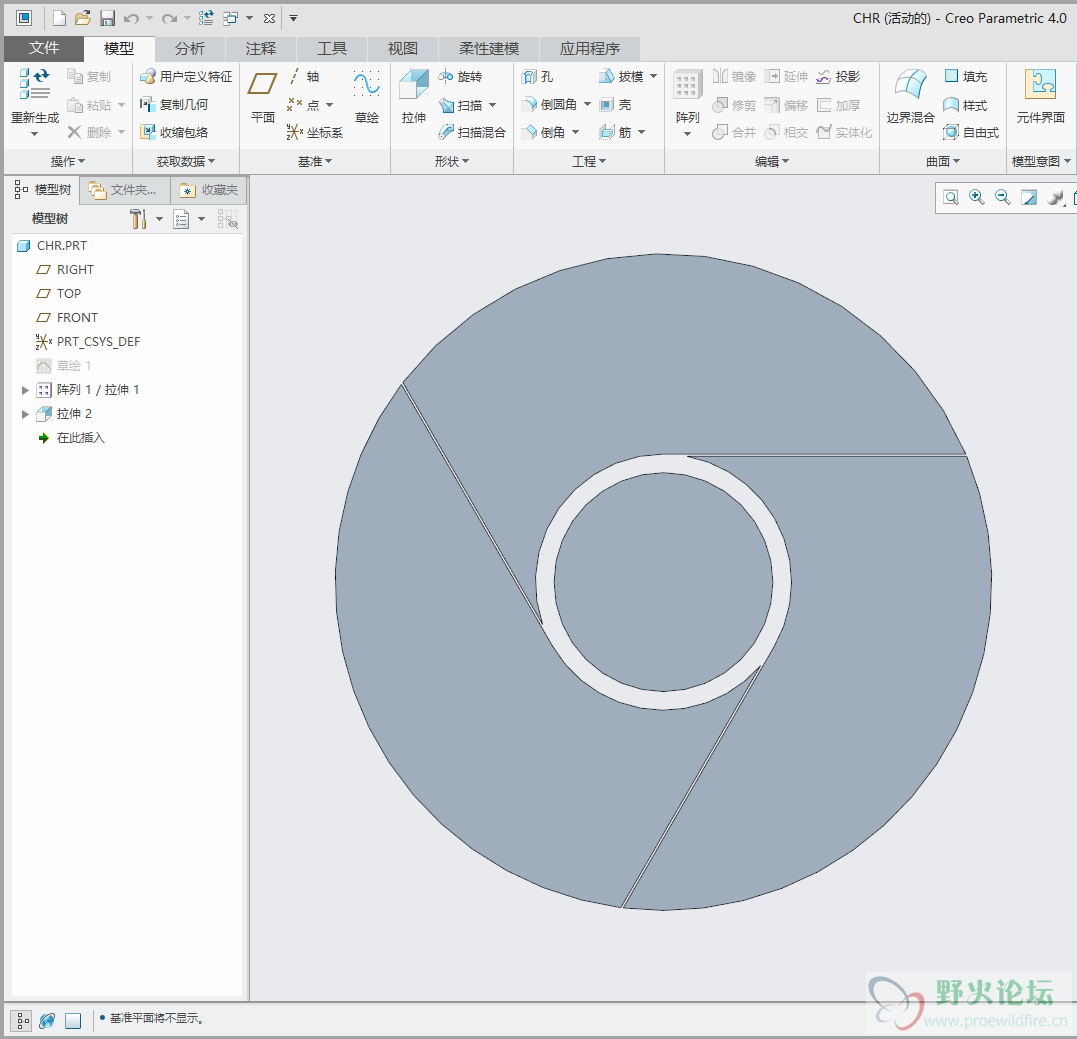Open the Sweep (扫描) dropdown arrow
1077x1039 pixels.
(493, 105)
